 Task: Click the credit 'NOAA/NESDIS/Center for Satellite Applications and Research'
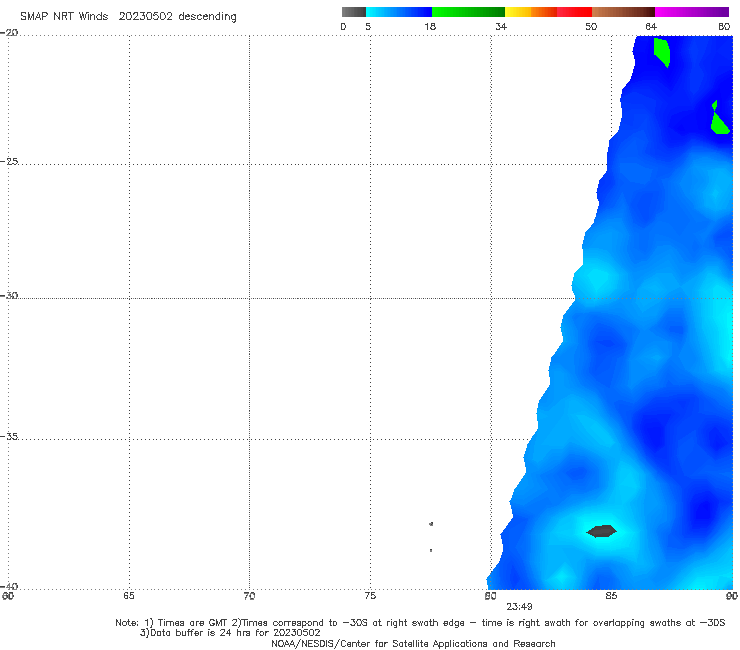point(413,643)
